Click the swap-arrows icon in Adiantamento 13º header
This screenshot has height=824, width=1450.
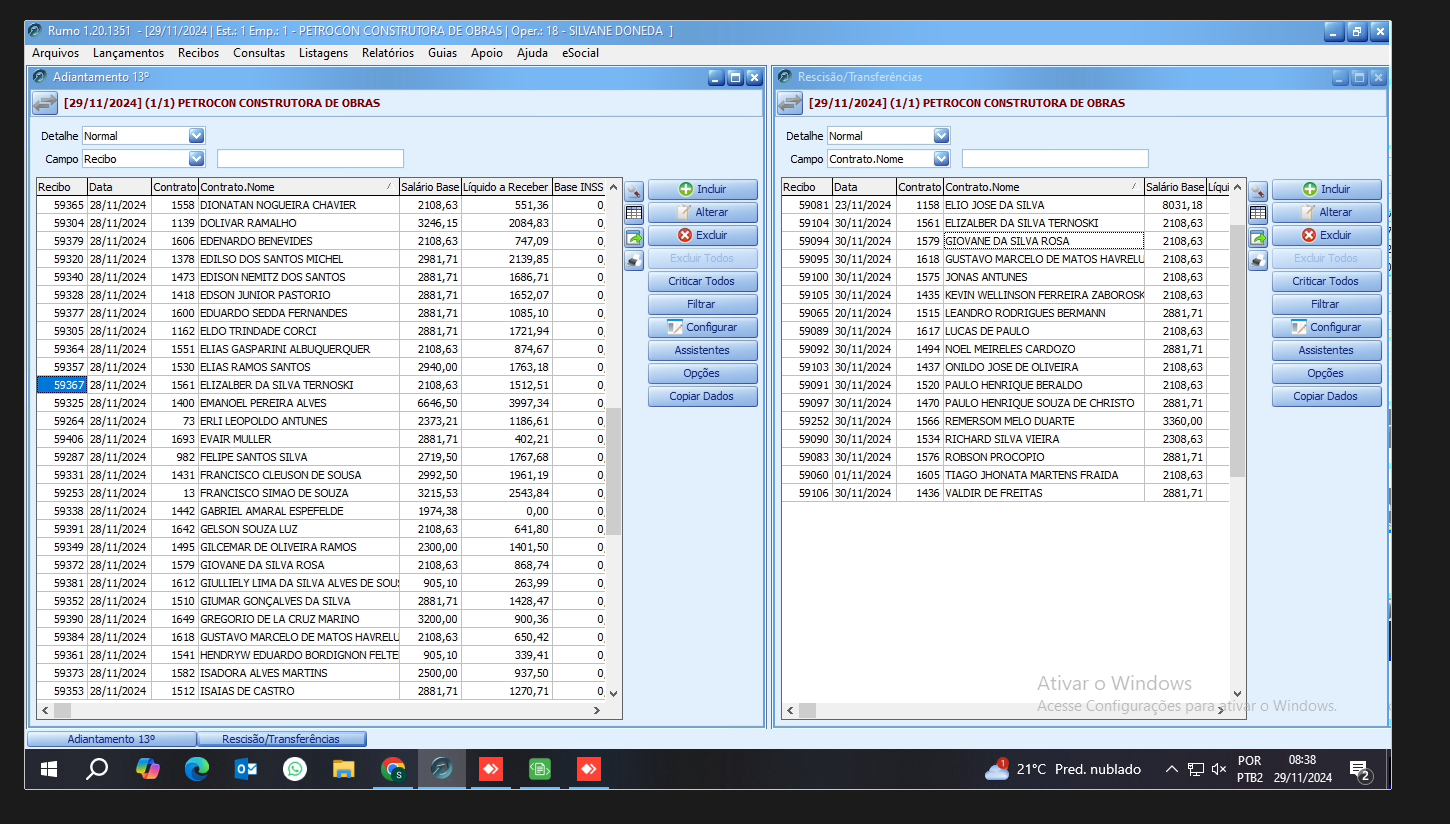45,102
